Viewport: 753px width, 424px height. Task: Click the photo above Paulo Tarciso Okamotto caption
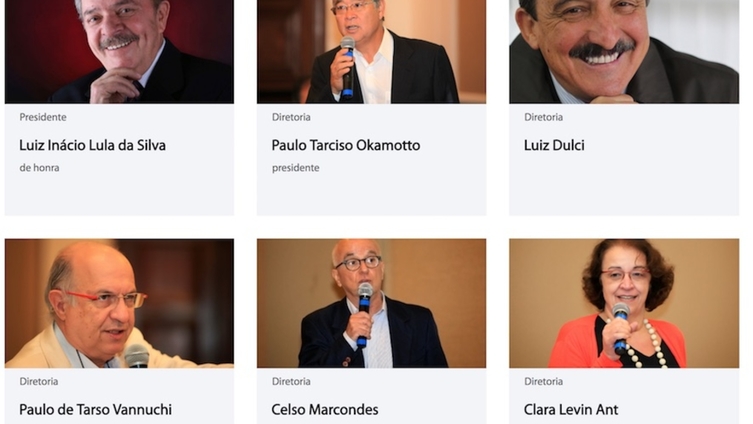(371, 51)
